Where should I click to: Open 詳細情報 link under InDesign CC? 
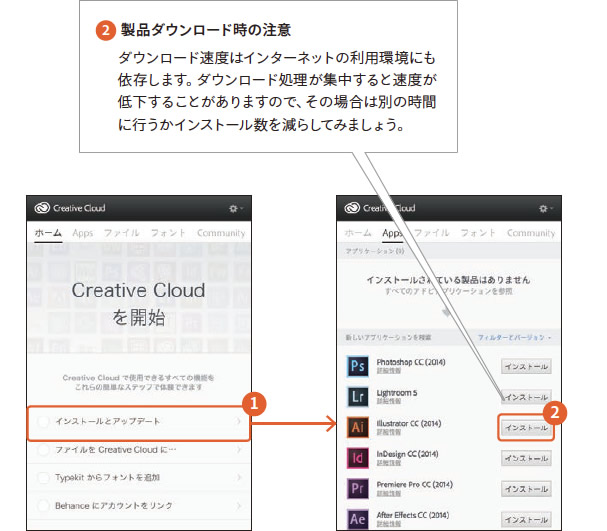(389, 462)
